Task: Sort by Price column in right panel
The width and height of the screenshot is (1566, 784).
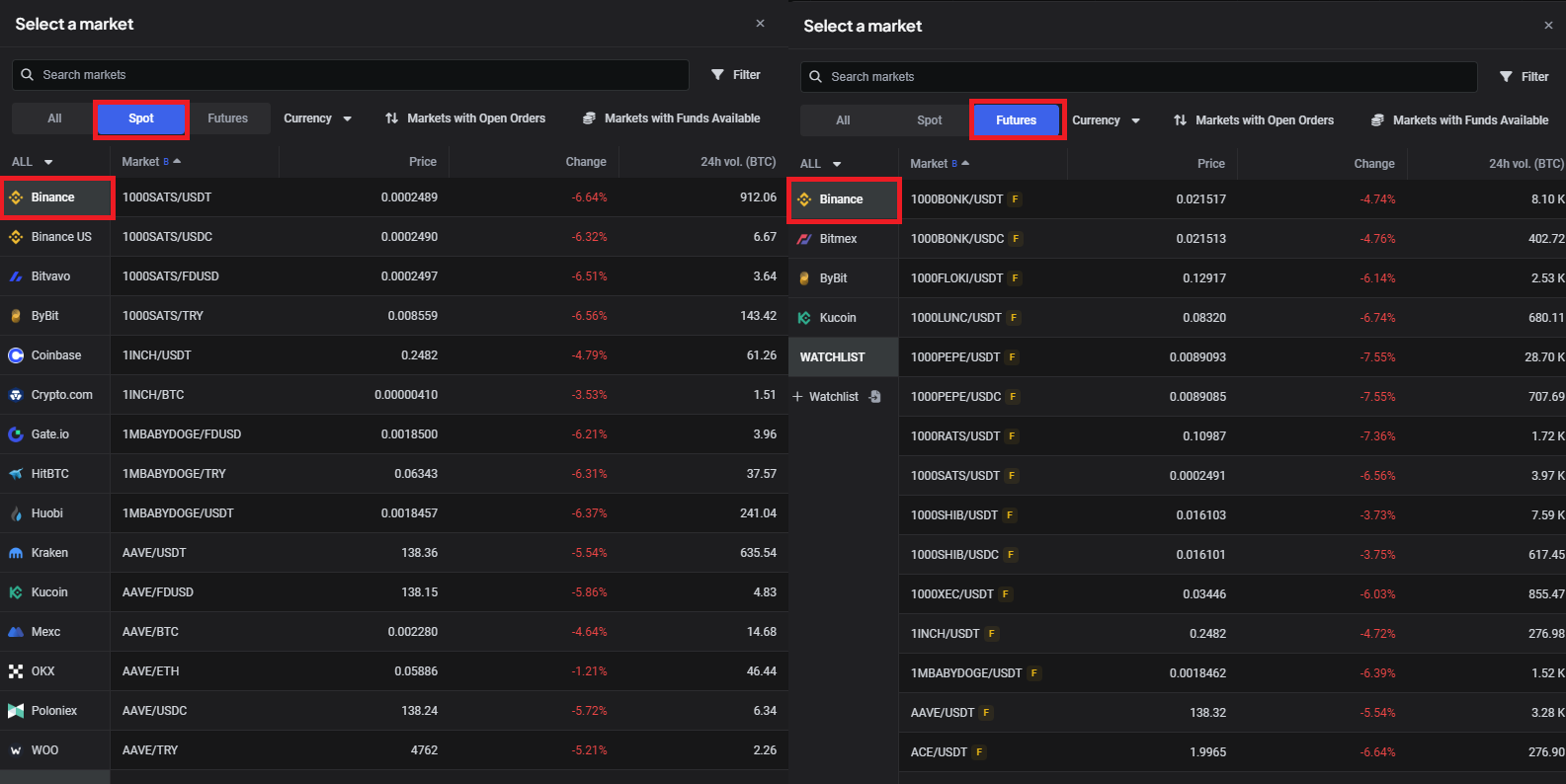Action: (x=1211, y=164)
